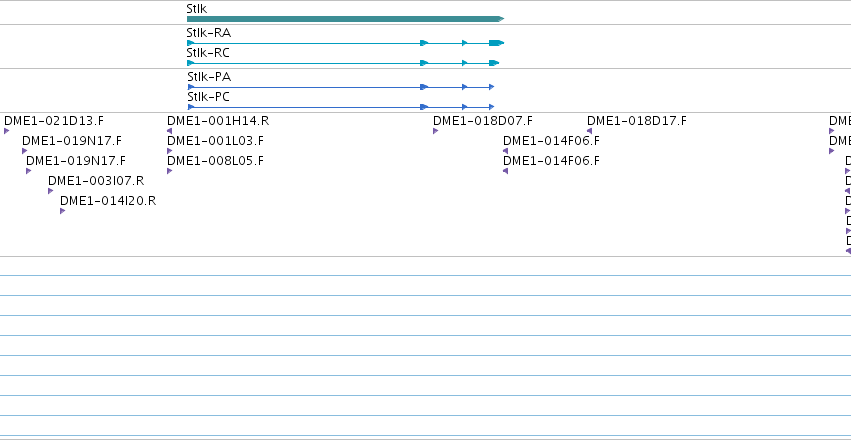Screen dimensions: 851x440
Task: Select the DME1-014I20.R arrow glyph
Action: 62,211
